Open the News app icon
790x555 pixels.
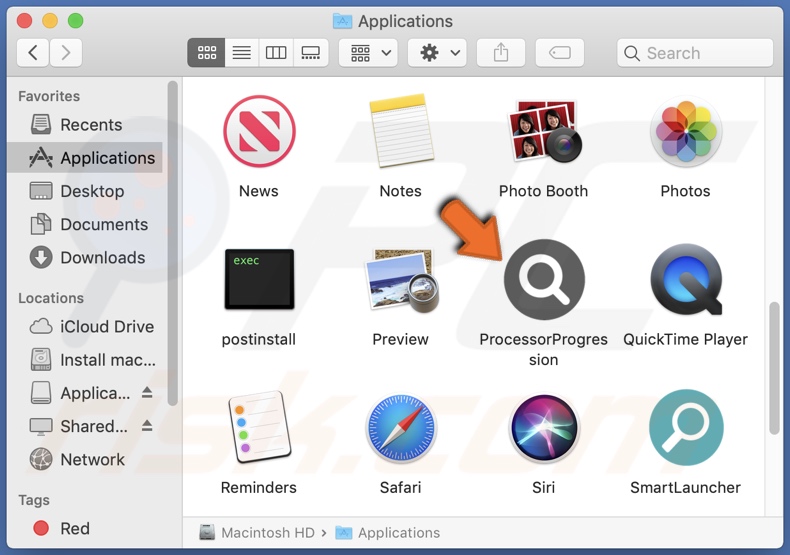coord(259,131)
